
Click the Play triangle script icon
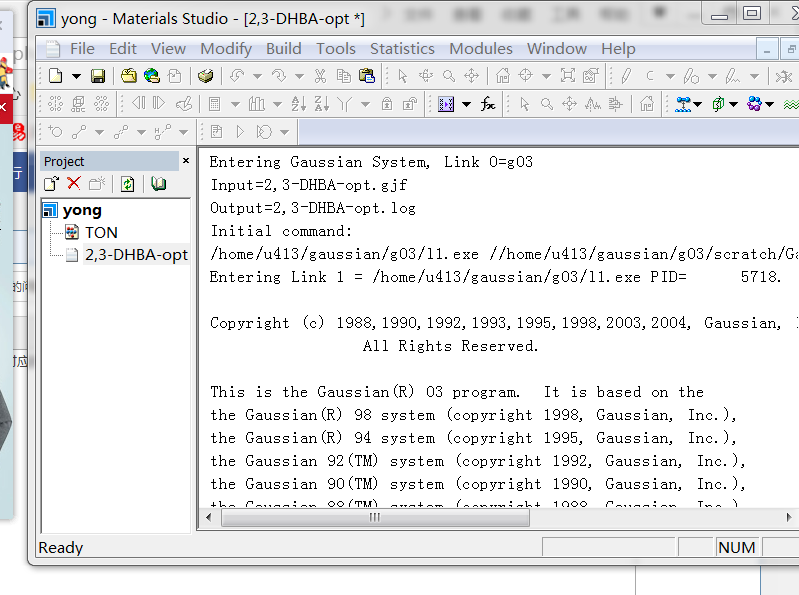point(240,132)
